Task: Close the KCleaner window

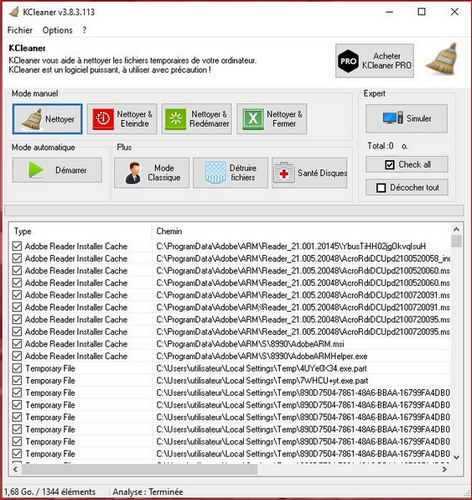Action: pos(454,12)
